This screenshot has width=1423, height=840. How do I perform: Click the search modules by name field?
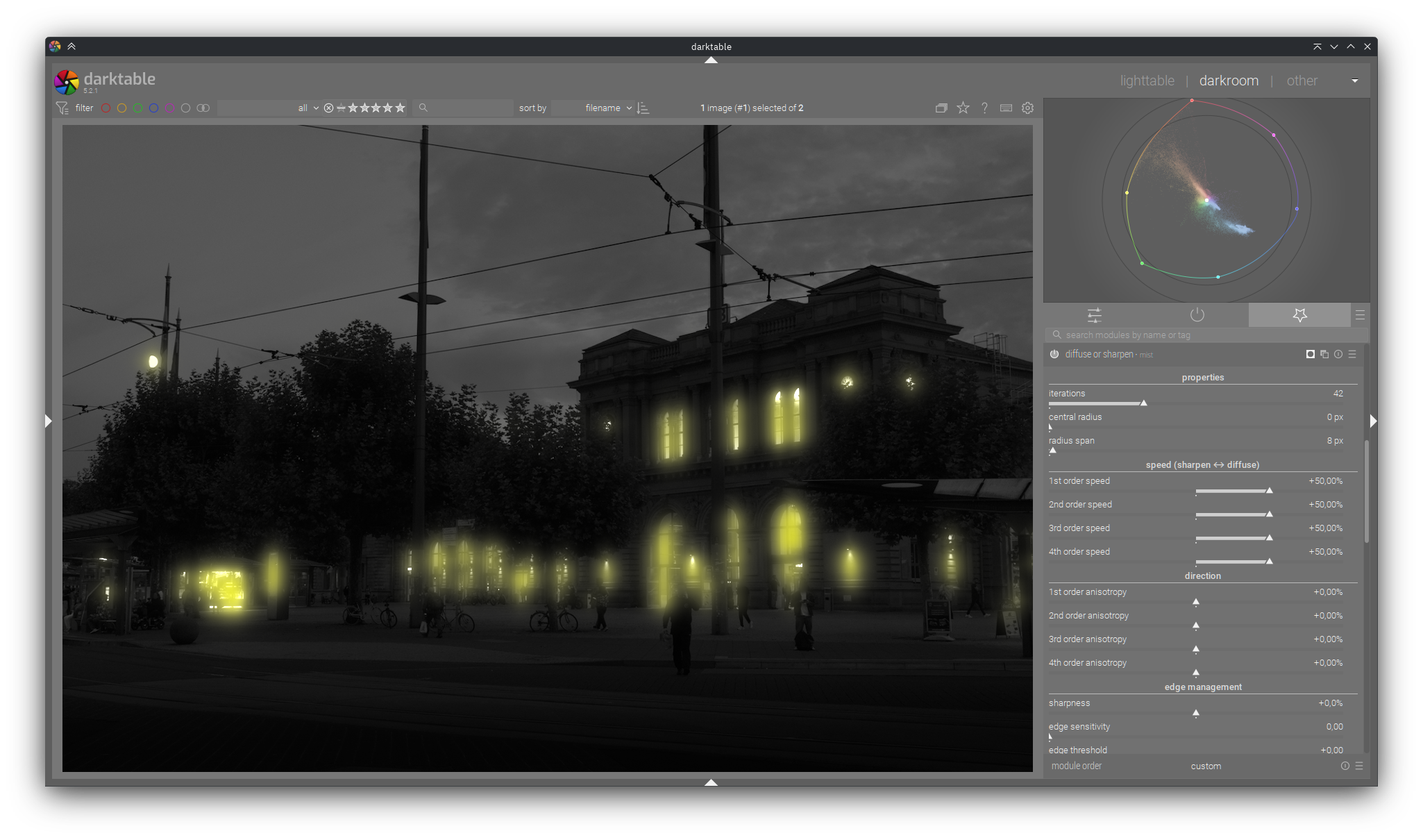(1206, 335)
